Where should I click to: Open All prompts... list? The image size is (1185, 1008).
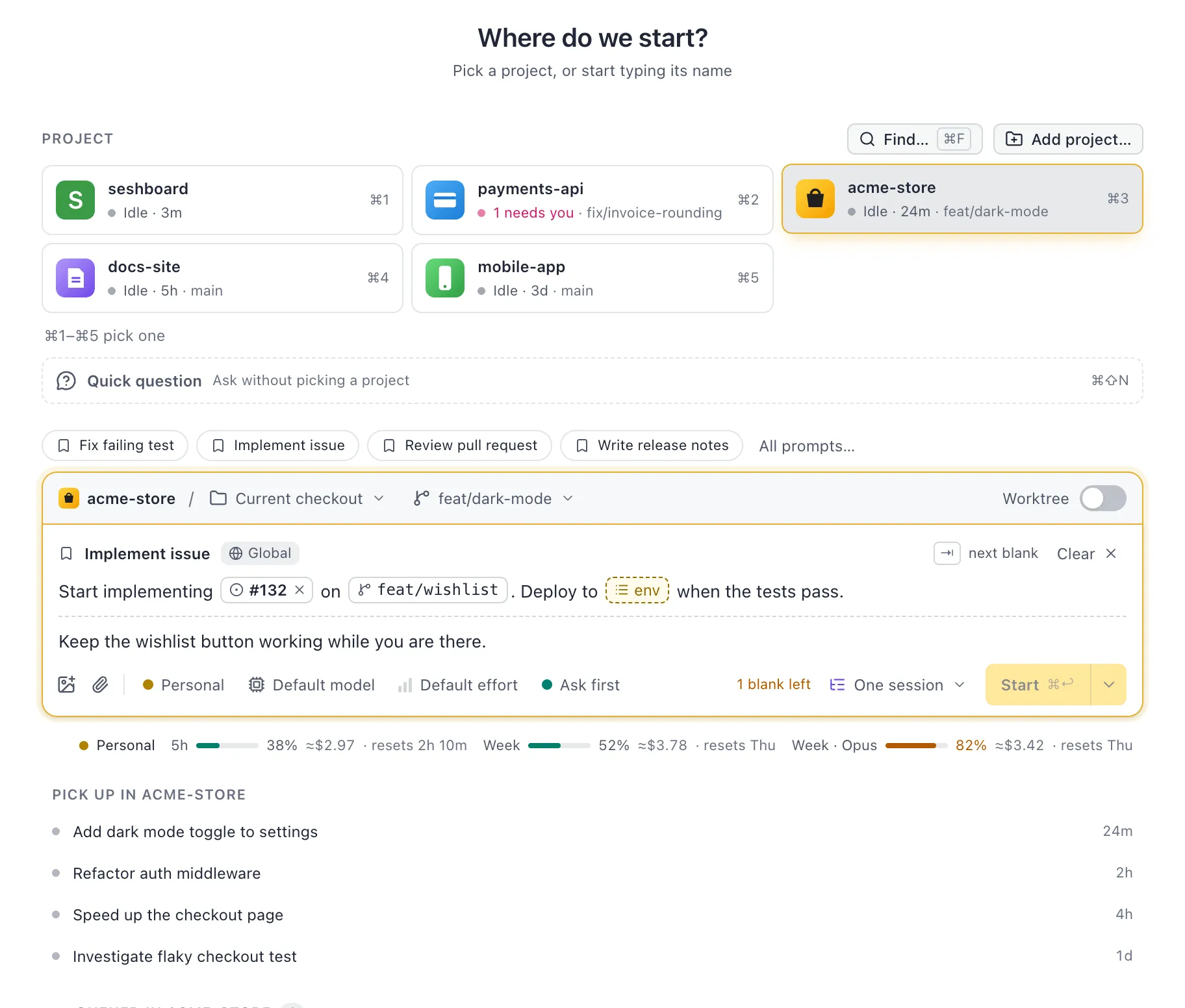(x=807, y=446)
